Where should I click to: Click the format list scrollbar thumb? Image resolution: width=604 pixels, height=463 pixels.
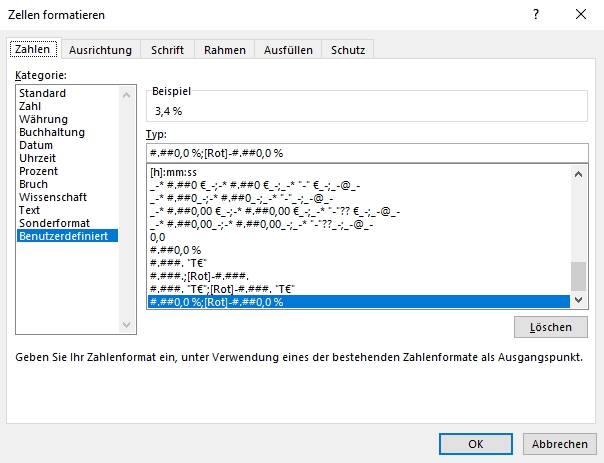click(x=578, y=276)
